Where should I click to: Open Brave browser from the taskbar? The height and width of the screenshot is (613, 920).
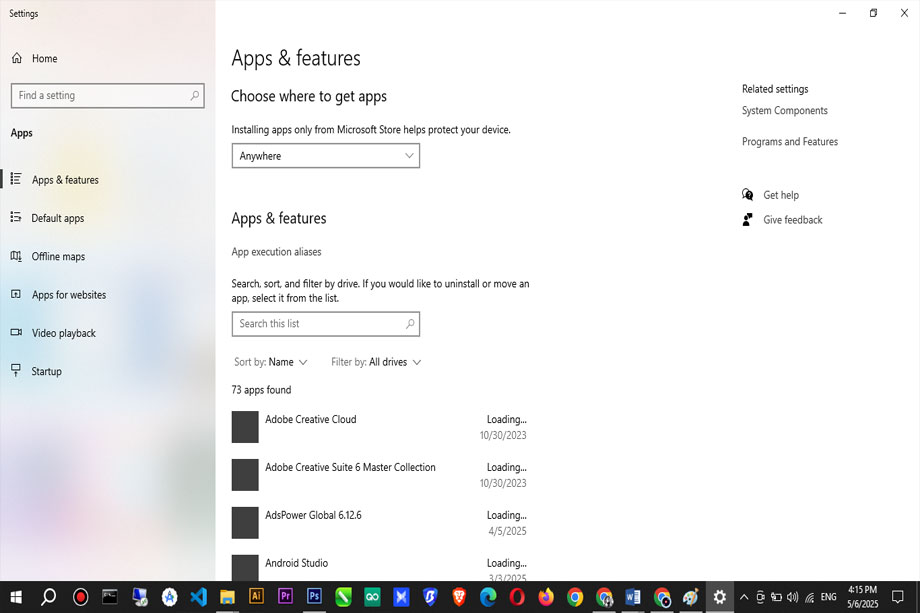pyautogui.click(x=459, y=597)
